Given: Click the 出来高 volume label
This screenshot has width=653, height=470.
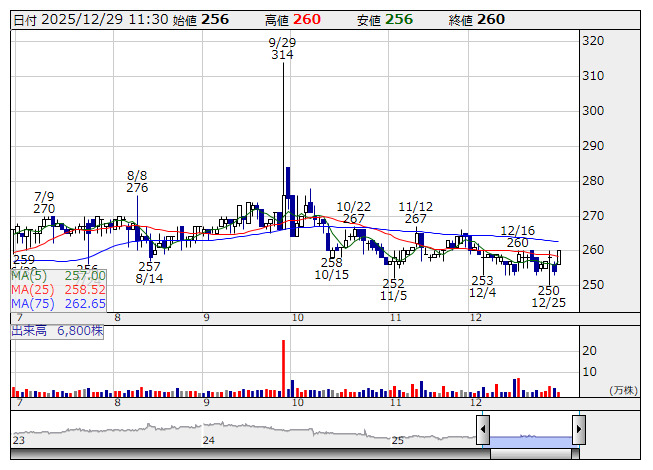Looking at the screenshot, I should point(57,330).
